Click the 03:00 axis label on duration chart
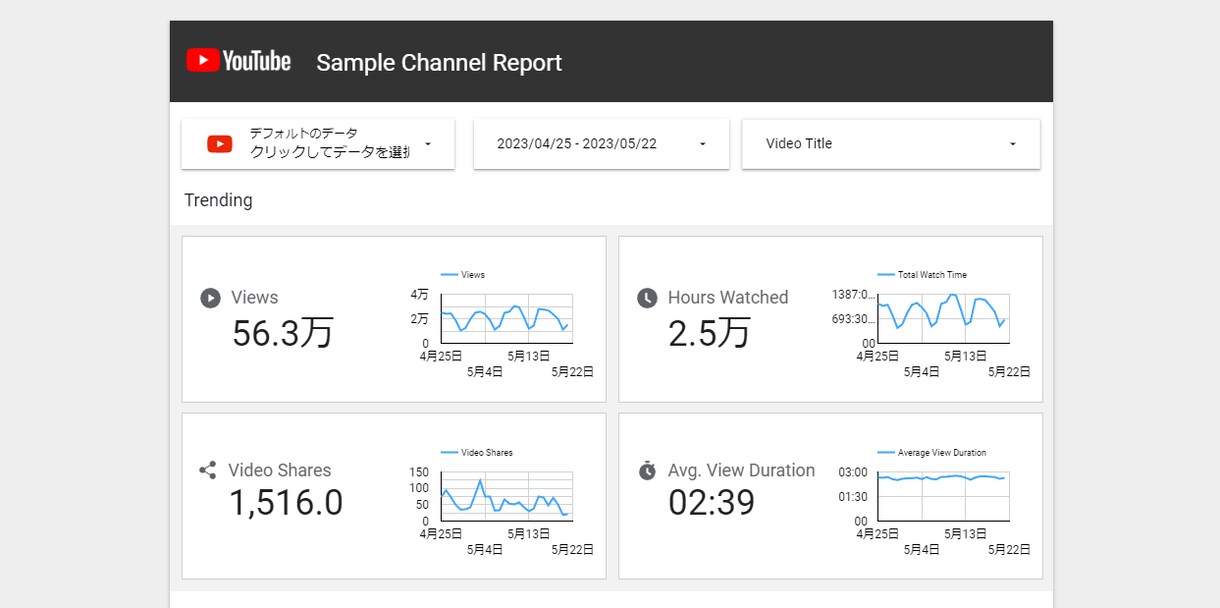Viewport: 1220px width, 608px height. pyautogui.click(x=853, y=472)
